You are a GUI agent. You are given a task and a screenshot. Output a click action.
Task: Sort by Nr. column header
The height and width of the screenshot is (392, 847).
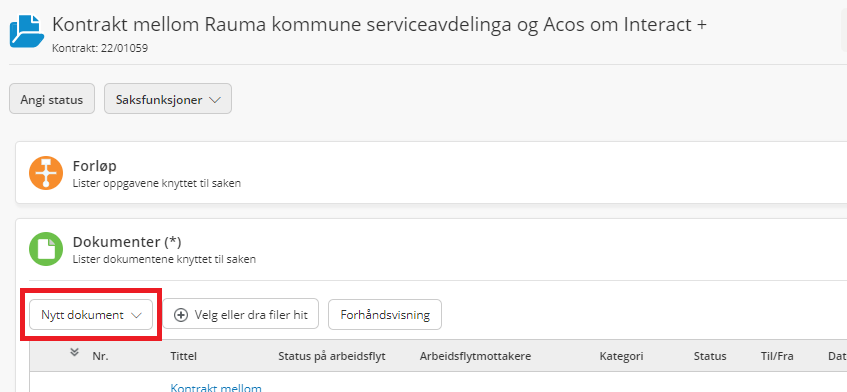100,356
